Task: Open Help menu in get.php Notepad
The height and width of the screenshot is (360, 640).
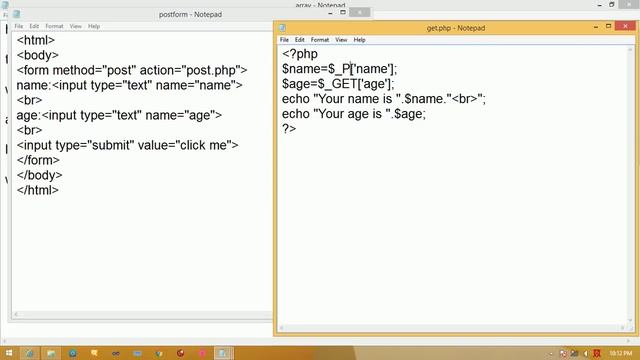Action: coord(359,40)
